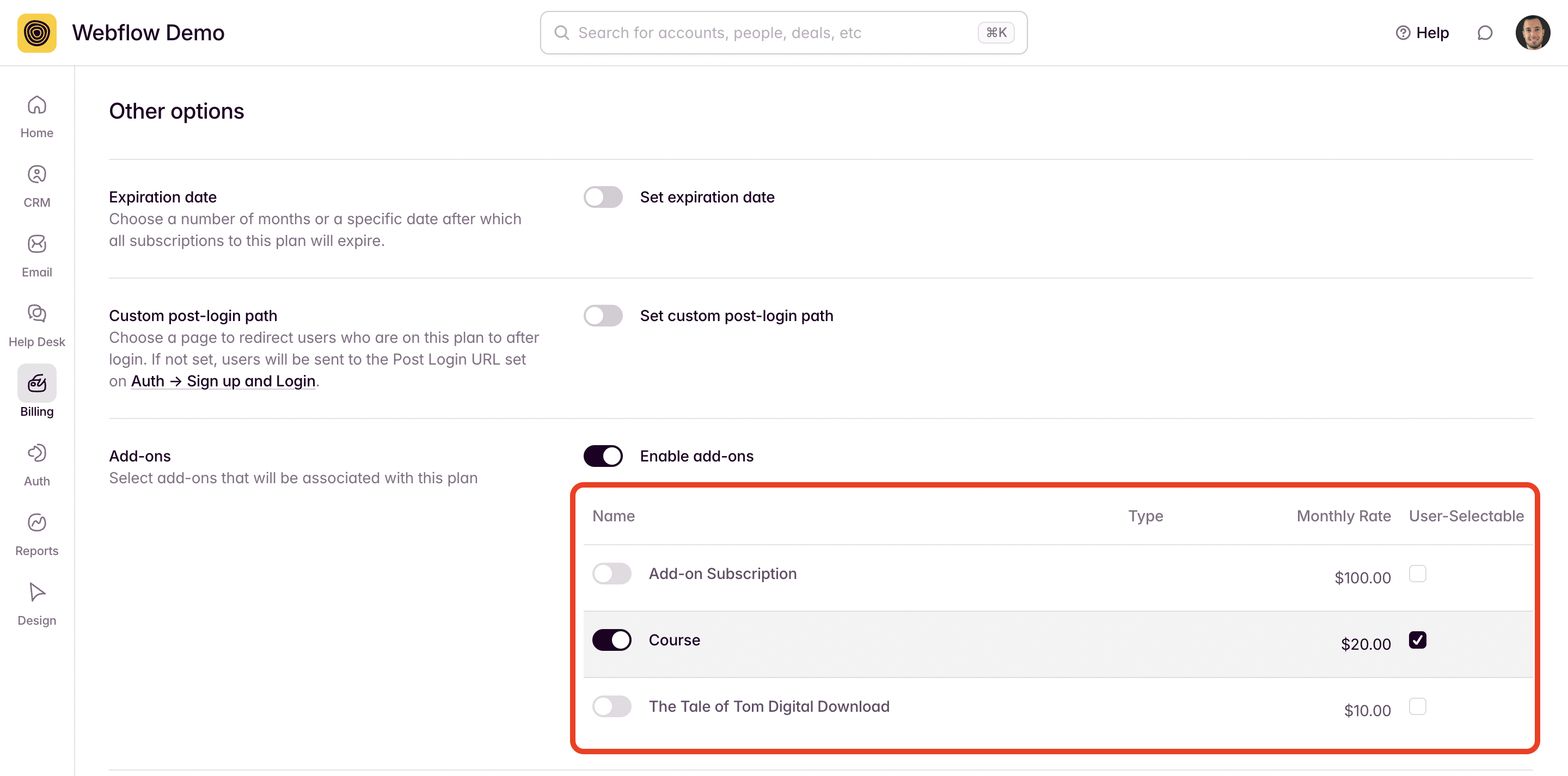Click the Add-on Subscription name
1568x776 pixels.
tap(722, 574)
